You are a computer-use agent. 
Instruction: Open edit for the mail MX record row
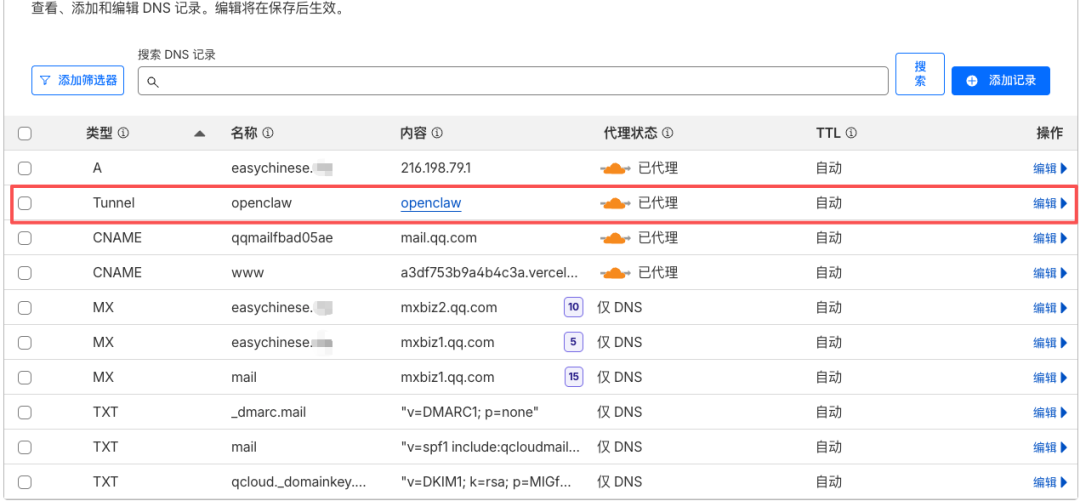1050,378
